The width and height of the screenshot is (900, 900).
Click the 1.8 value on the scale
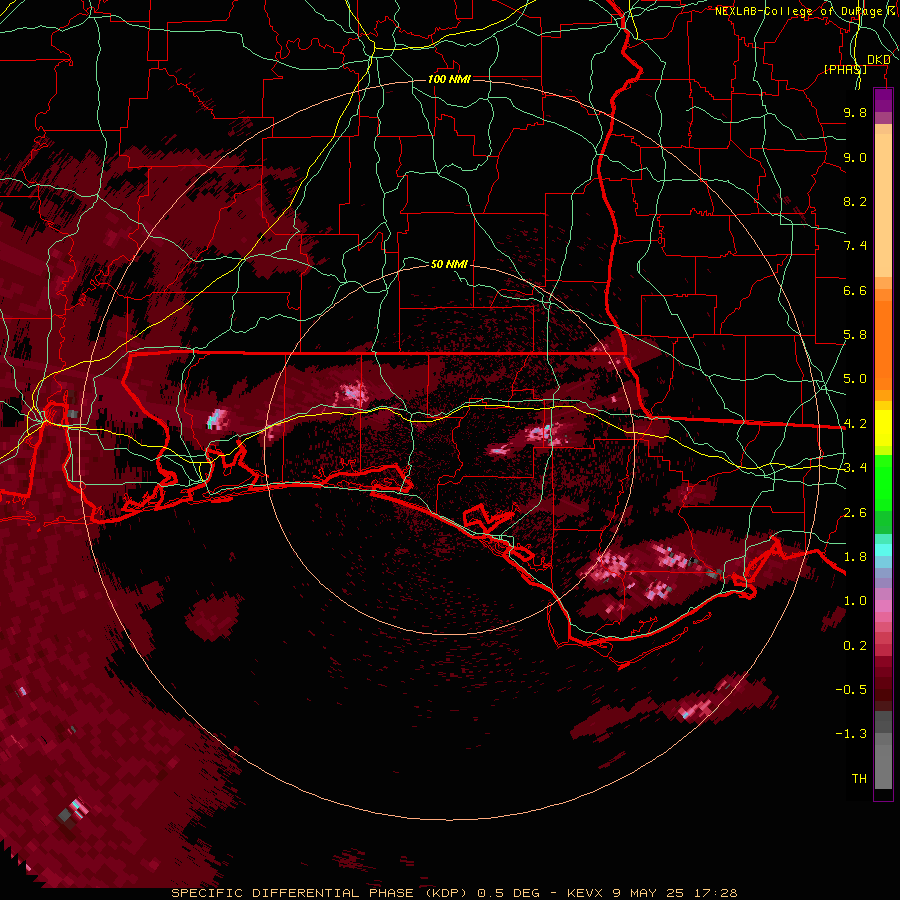point(855,557)
